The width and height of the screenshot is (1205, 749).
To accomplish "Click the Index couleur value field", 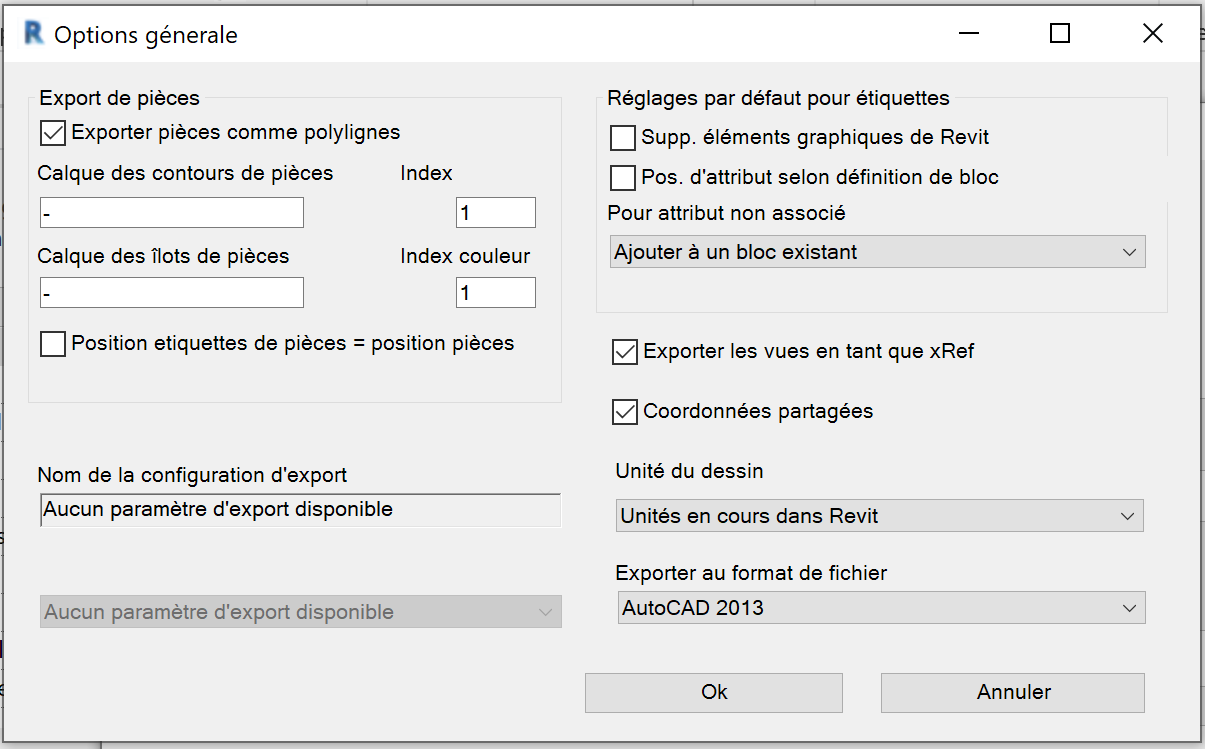I will (495, 293).
